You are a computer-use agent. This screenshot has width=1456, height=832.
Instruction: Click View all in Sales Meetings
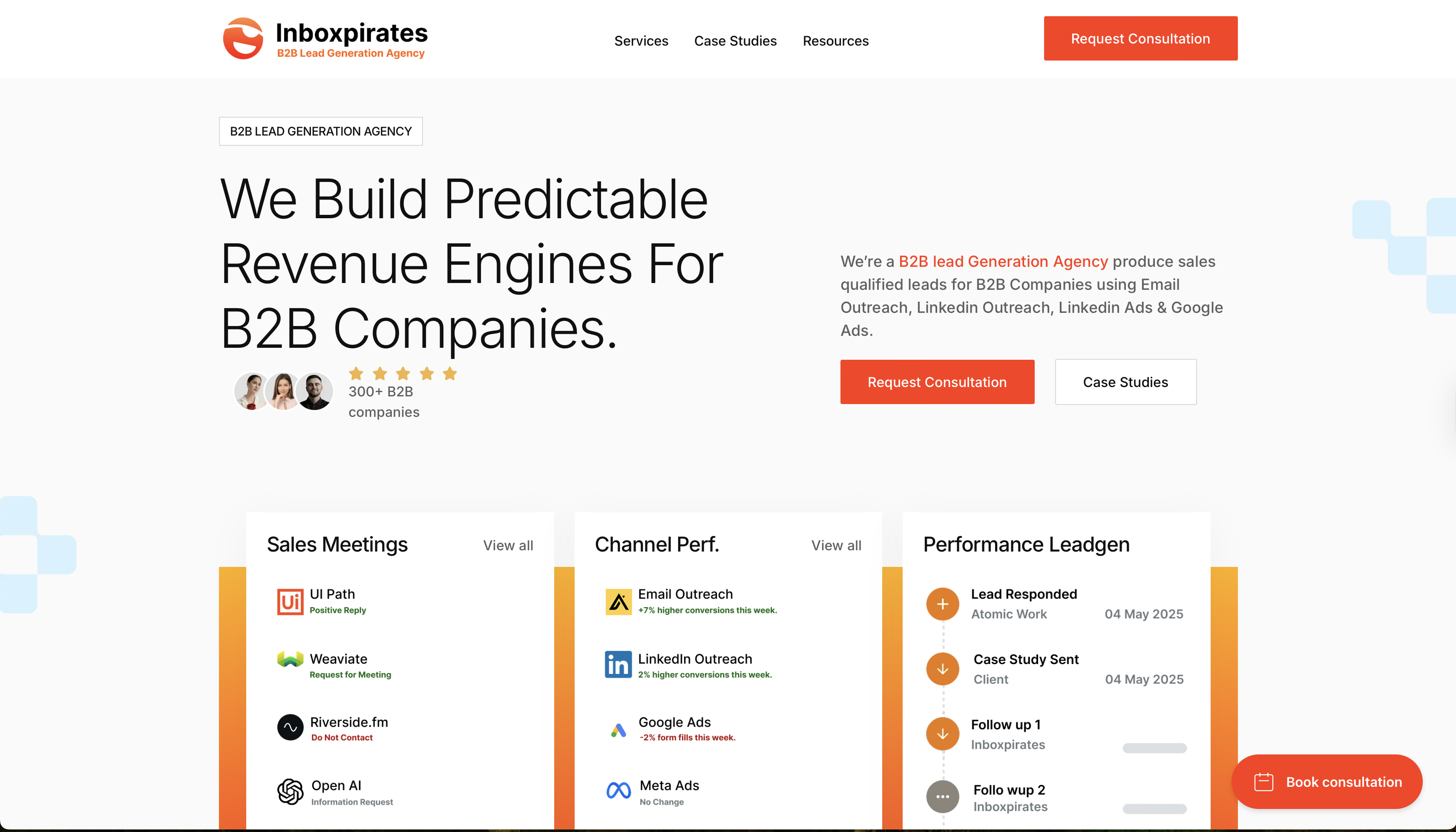pyautogui.click(x=508, y=546)
